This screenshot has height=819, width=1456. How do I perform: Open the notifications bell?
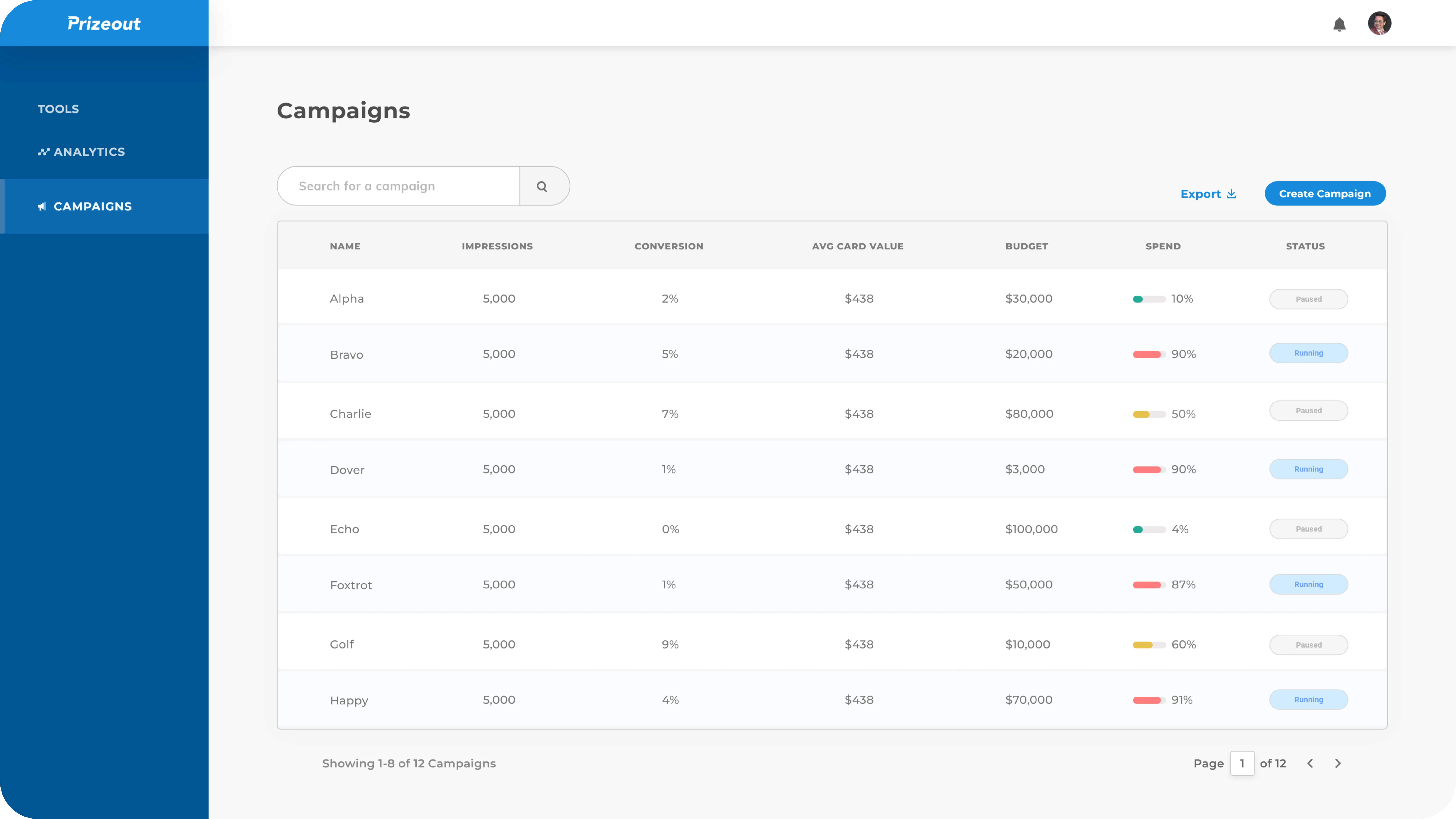(1339, 24)
